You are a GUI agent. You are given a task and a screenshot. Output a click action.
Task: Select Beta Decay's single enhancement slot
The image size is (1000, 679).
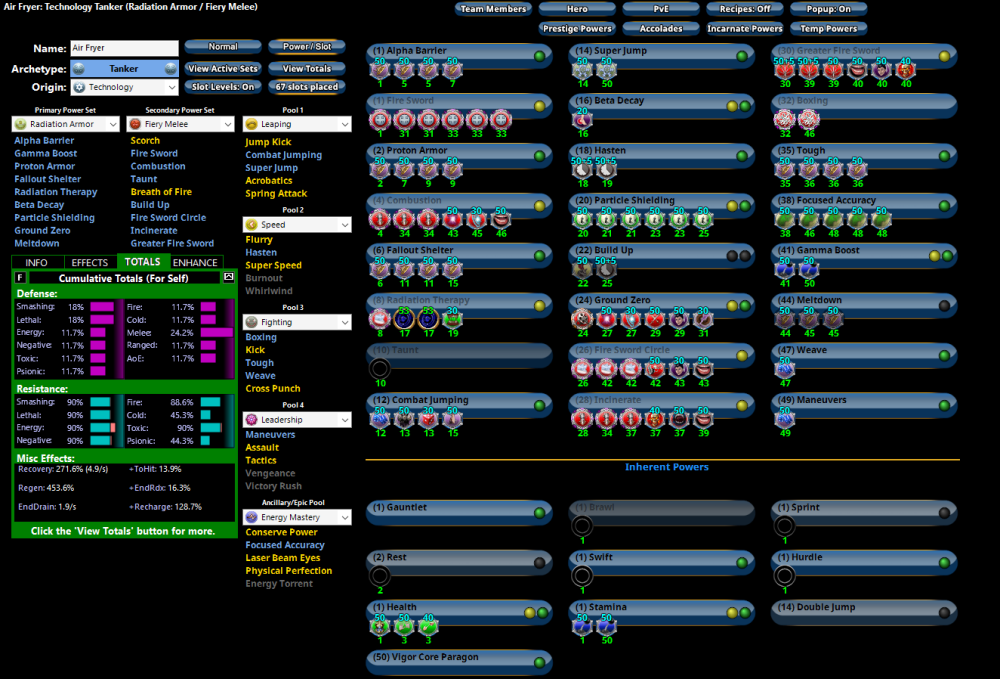pyautogui.click(x=582, y=120)
